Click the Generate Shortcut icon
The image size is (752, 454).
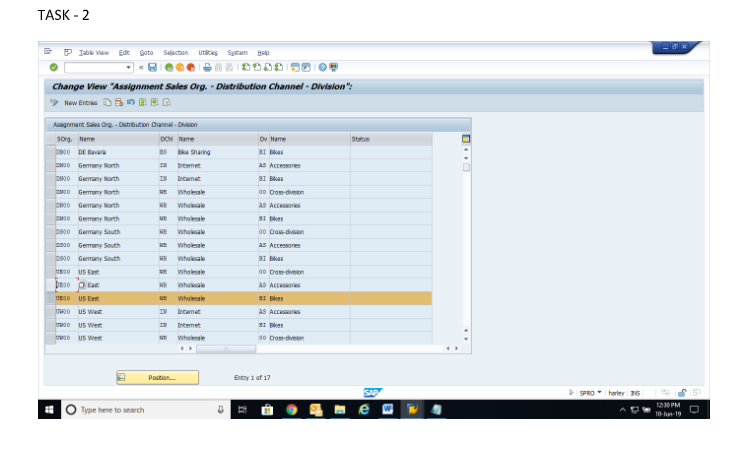click(x=306, y=68)
